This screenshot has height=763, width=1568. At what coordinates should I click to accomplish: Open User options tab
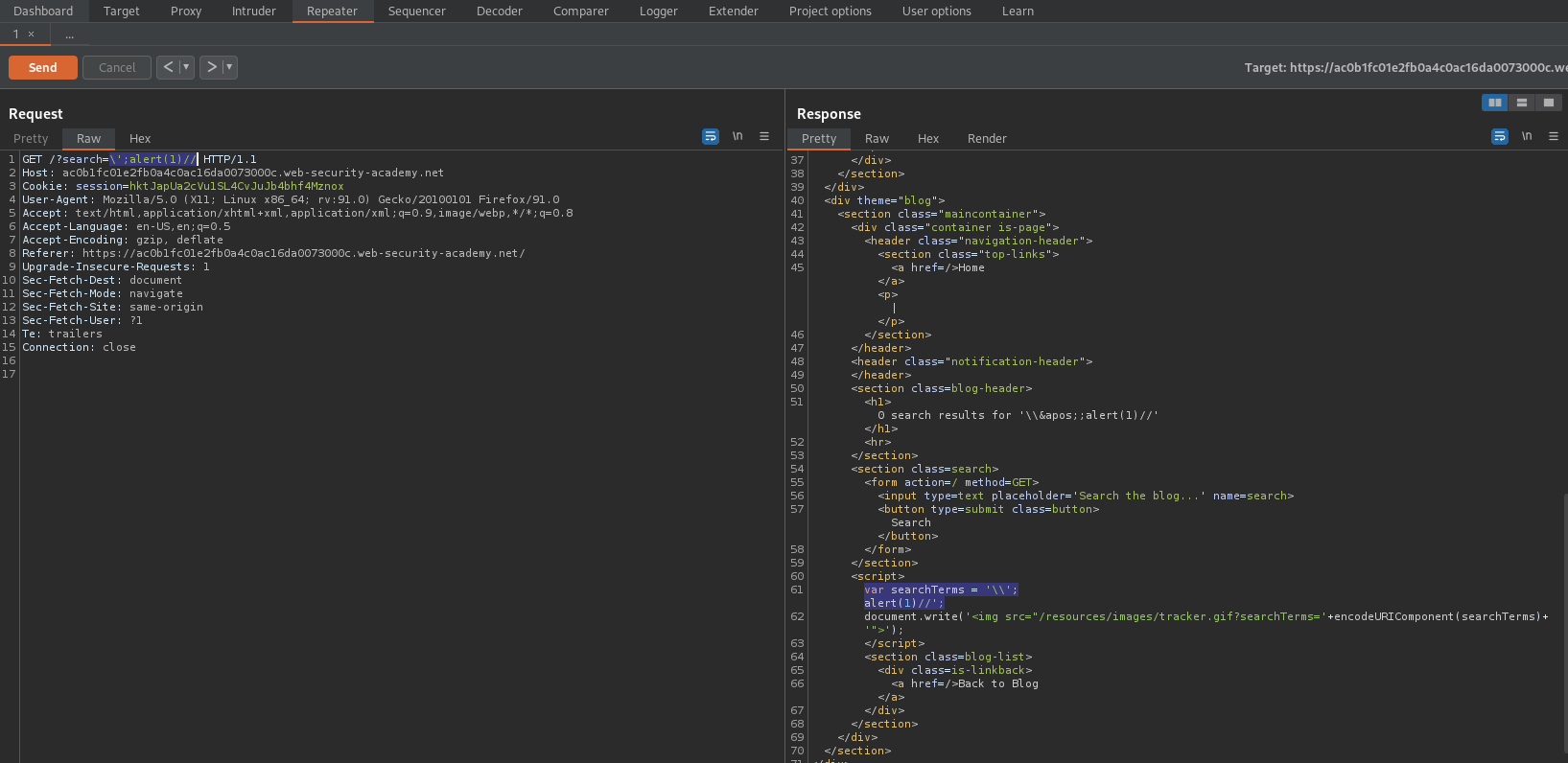tap(937, 12)
